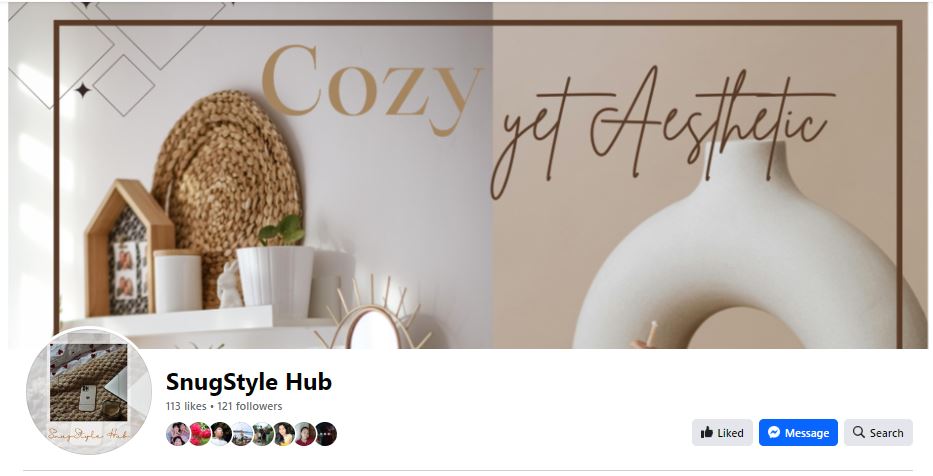Screen dimensions: 933x476
Task: Click the magnifying glass search icon
Action: coord(859,432)
